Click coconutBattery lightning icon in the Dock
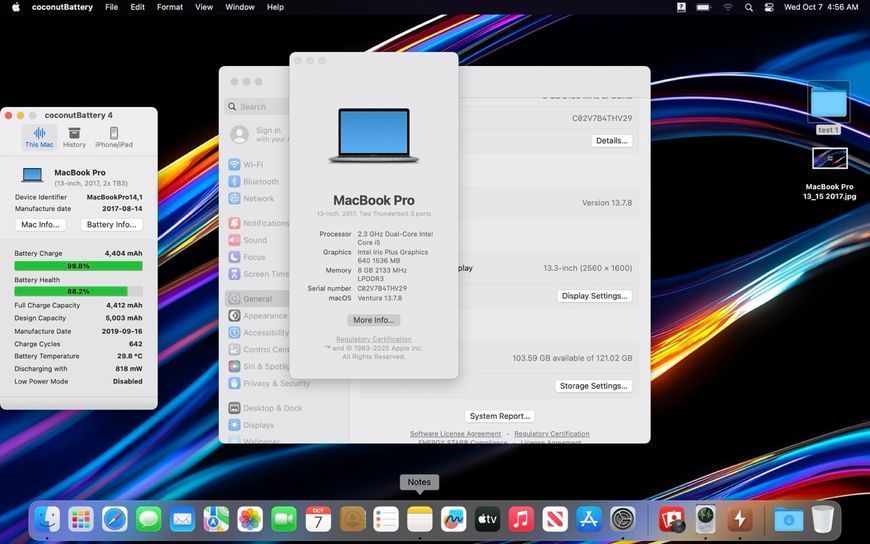 click(740, 520)
